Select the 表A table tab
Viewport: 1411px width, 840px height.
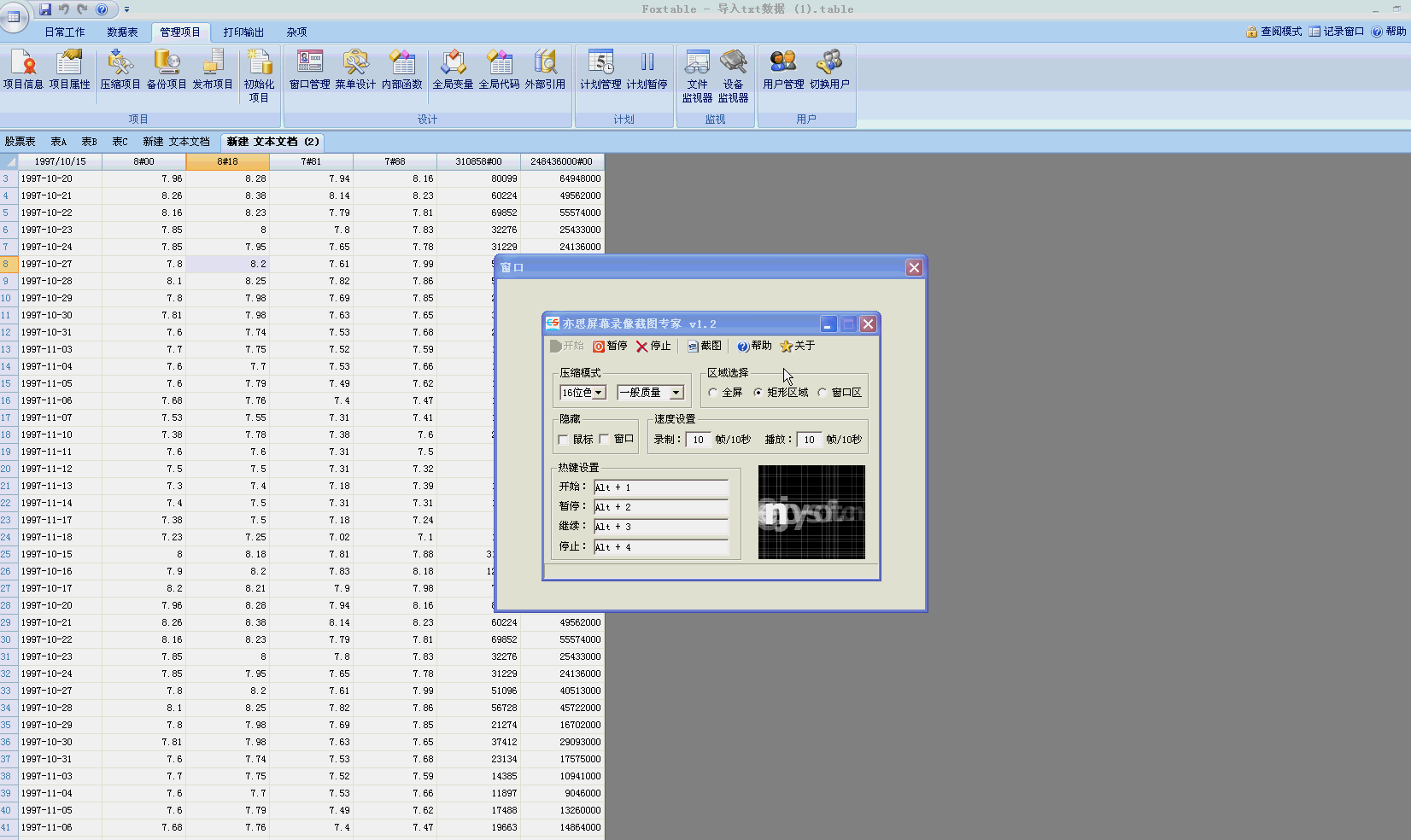[x=58, y=142]
